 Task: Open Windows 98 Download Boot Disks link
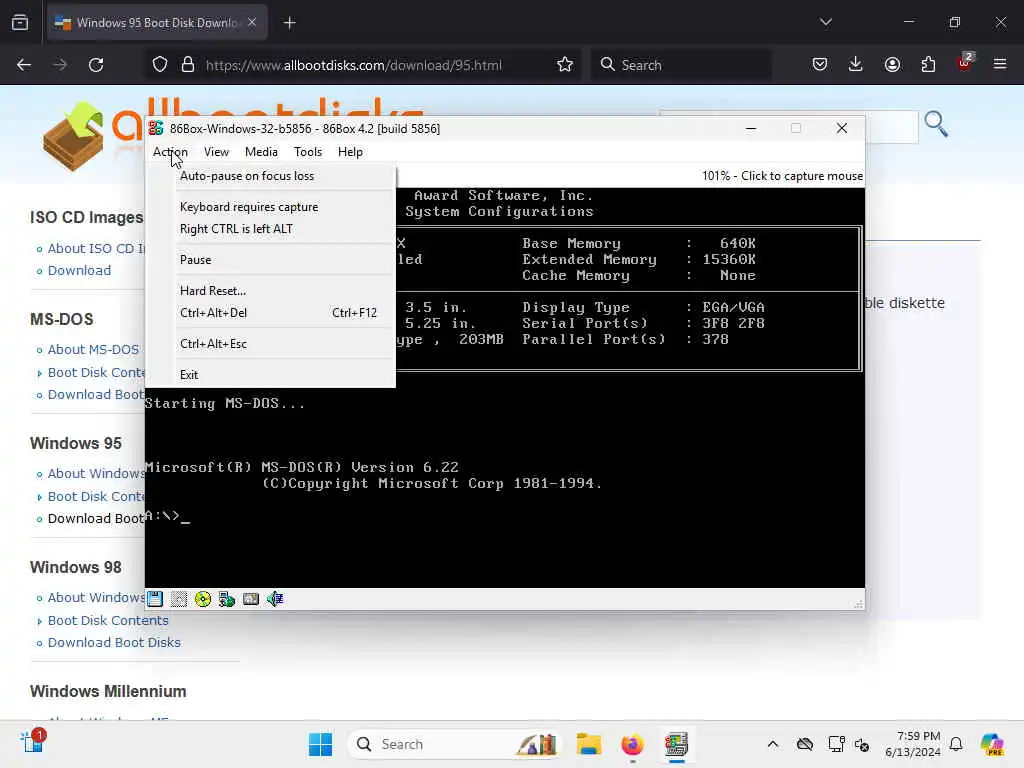(114, 643)
